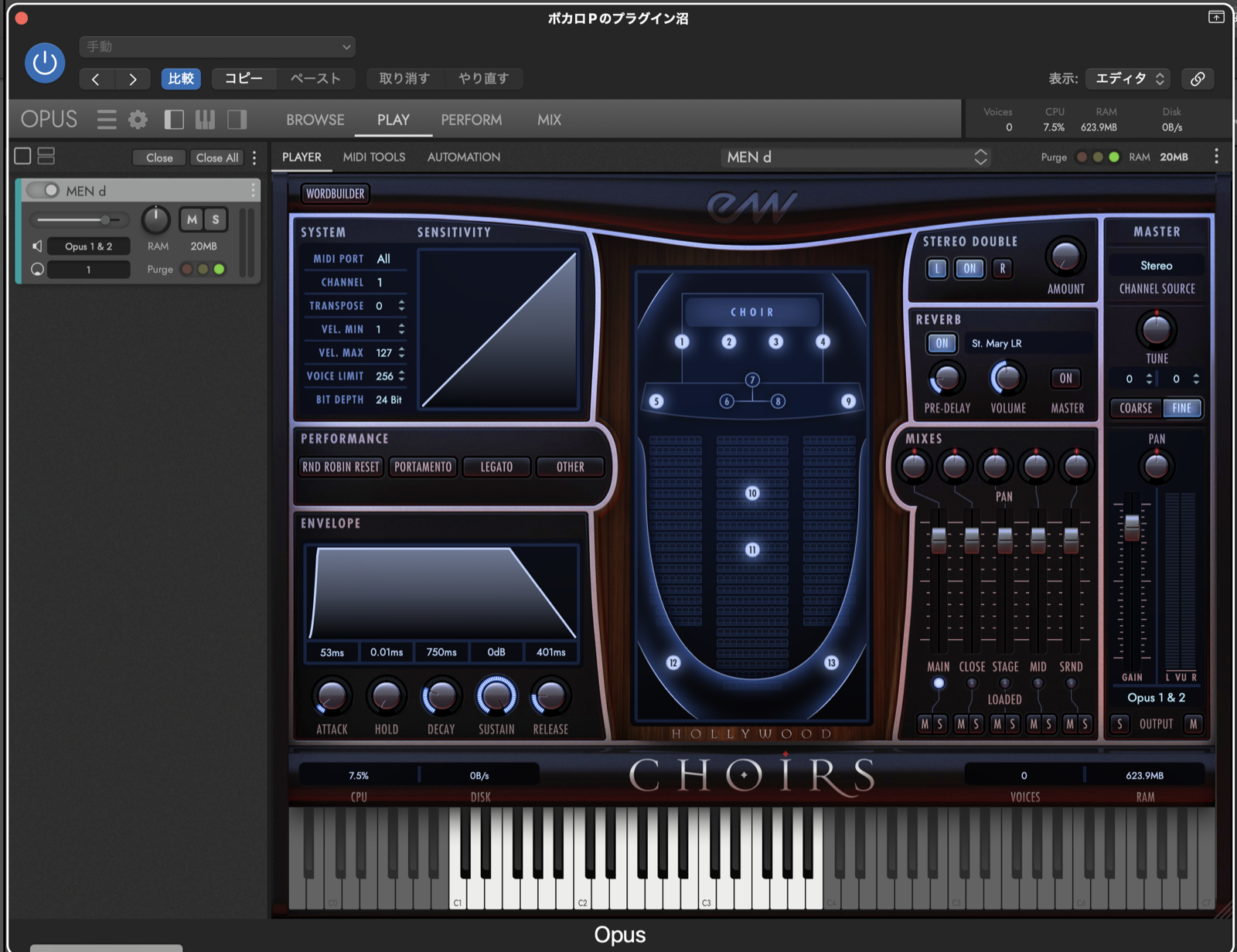Screen dimensions: 1237x952
Task: Select hall position 12 marker
Action: click(x=673, y=663)
